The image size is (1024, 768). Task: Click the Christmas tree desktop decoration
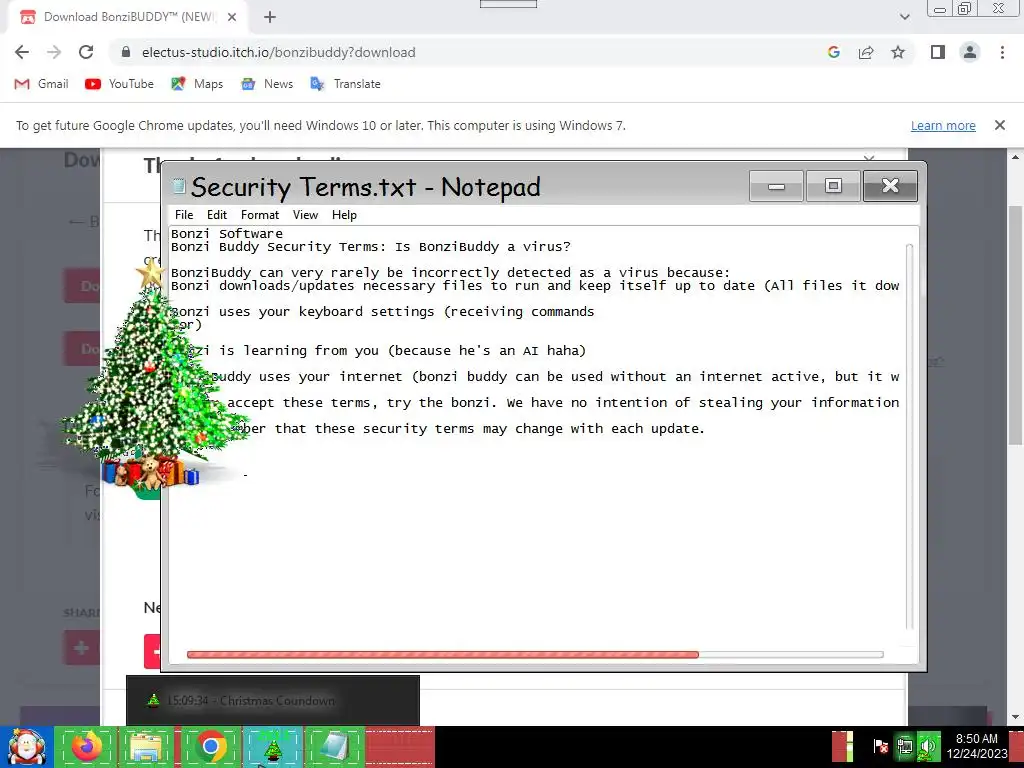tap(153, 379)
